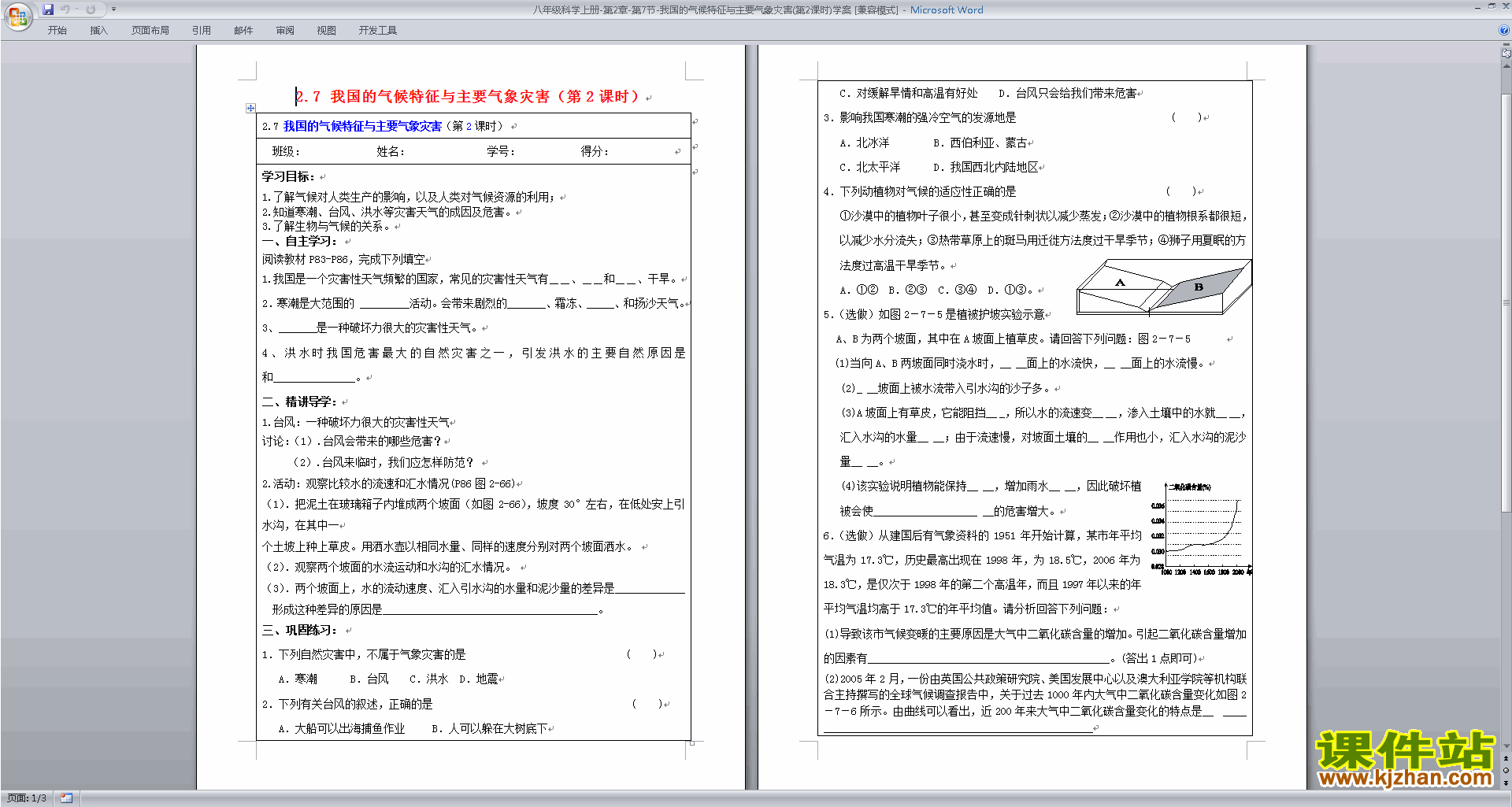Click the table move handle icon
1512x807 pixels.
(x=250, y=108)
